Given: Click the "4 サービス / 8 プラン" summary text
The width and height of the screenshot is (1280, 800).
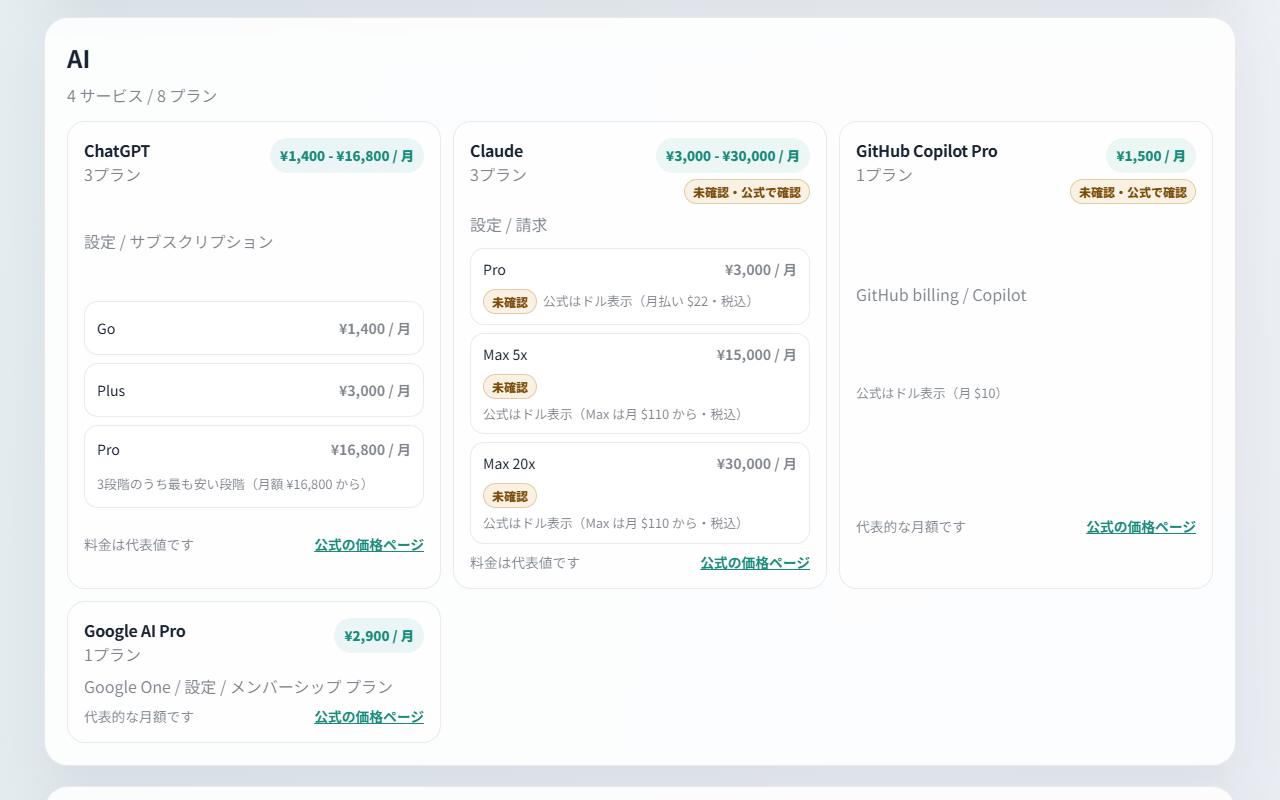Looking at the screenshot, I should [x=142, y=96].
